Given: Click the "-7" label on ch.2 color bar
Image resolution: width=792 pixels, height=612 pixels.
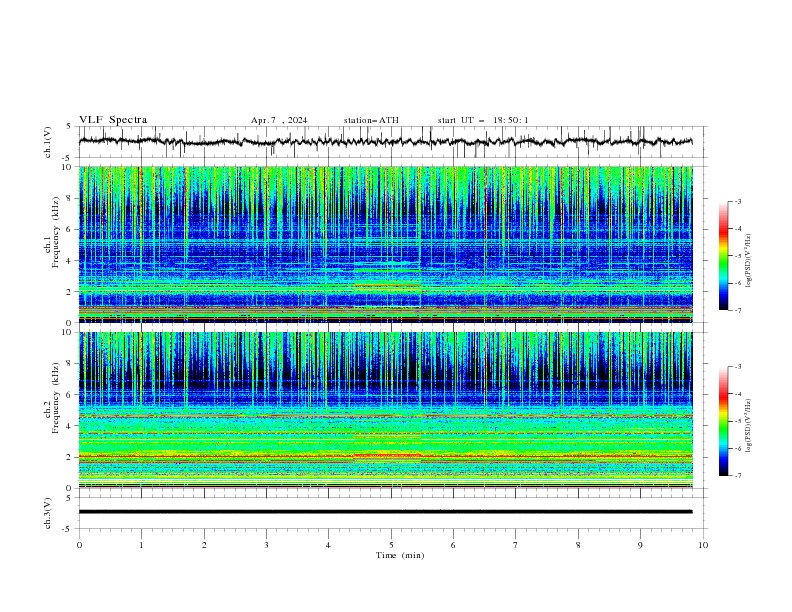Looking at the screenshot, I should pyautogui.click(x=738, y=476).
